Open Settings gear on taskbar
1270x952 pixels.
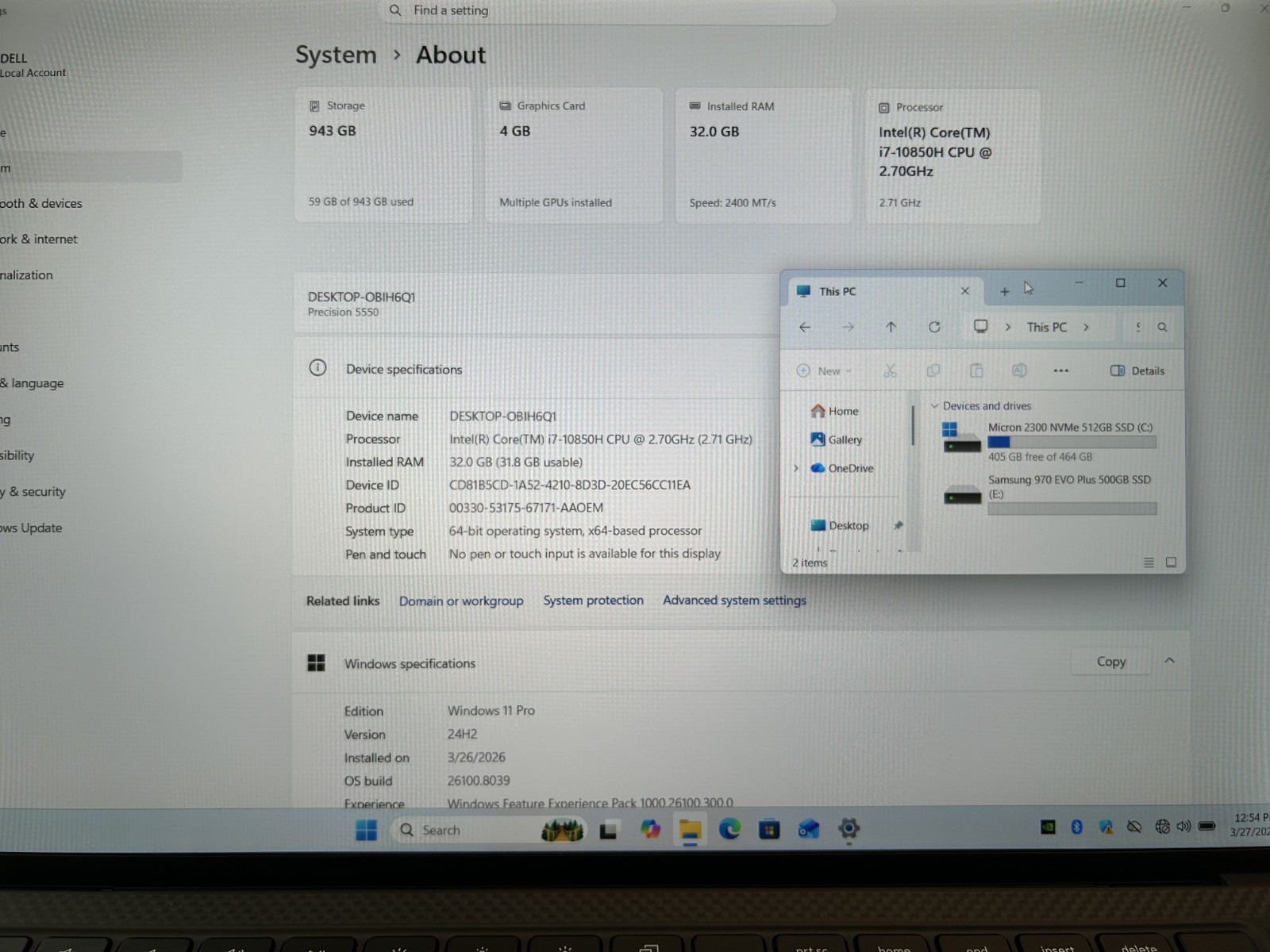click(849, 829)
